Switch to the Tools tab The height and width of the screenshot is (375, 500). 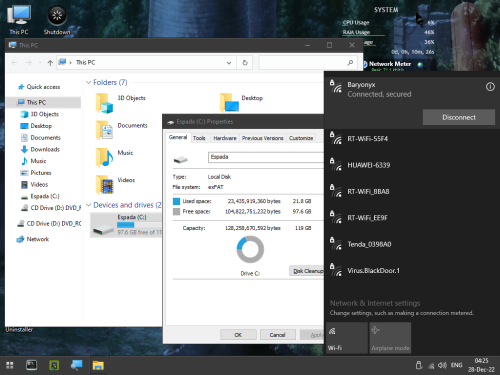199,138
